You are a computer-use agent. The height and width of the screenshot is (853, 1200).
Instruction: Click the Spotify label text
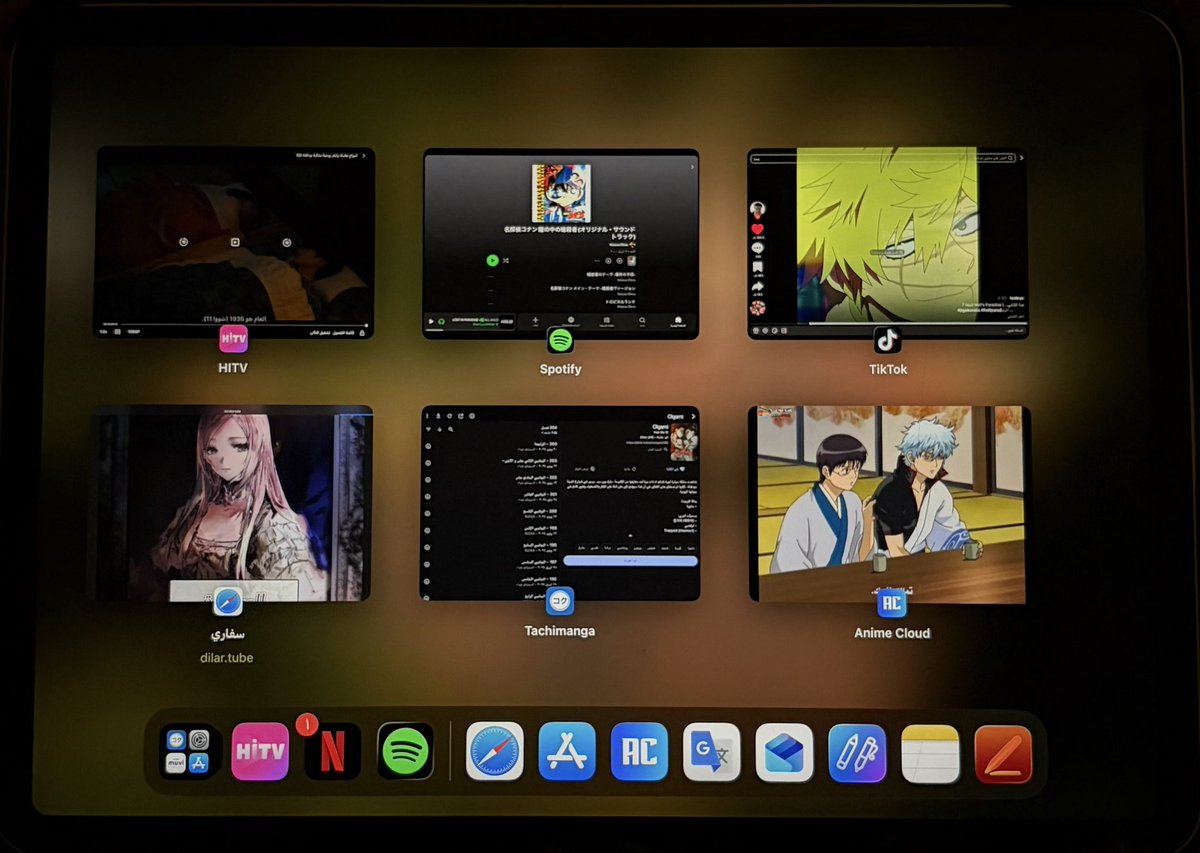pyautogui.click(x=560, y=369)
